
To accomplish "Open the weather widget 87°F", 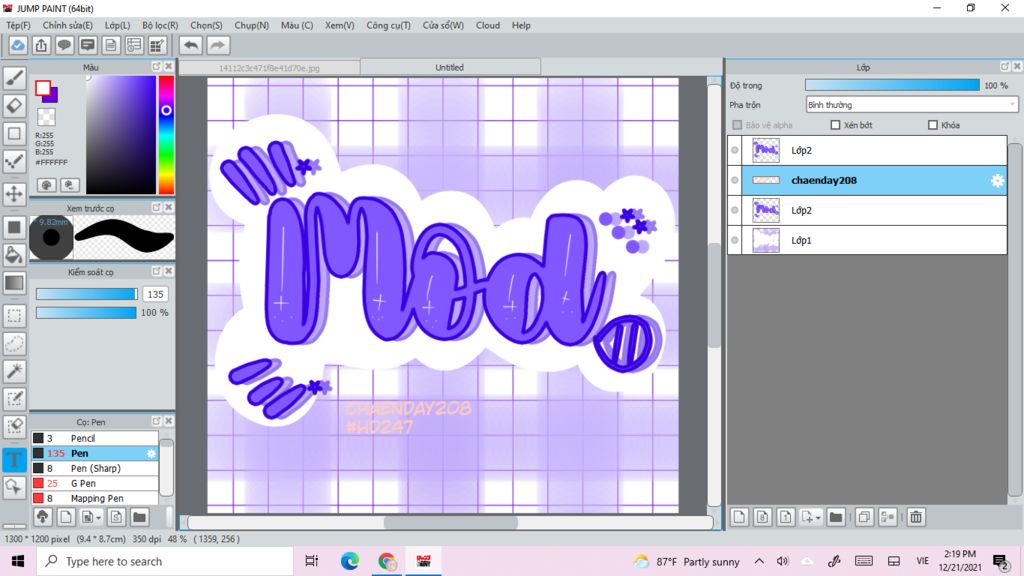I will pos(687,562).
